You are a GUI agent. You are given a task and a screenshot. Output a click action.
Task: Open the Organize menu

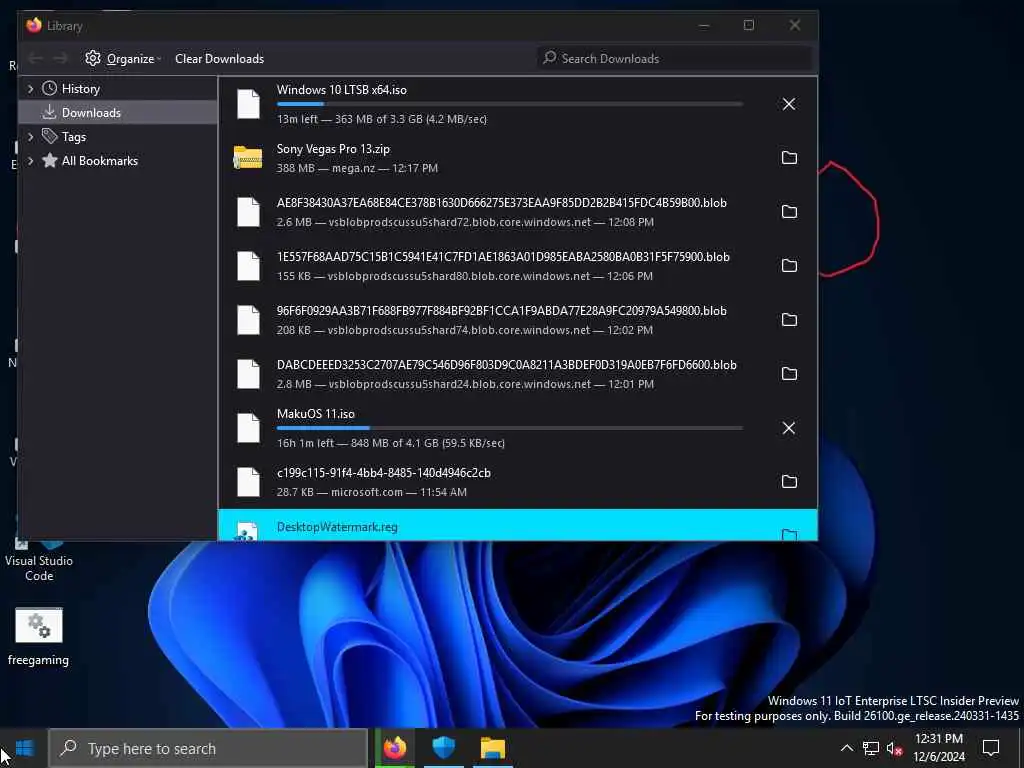pos(123,59)
